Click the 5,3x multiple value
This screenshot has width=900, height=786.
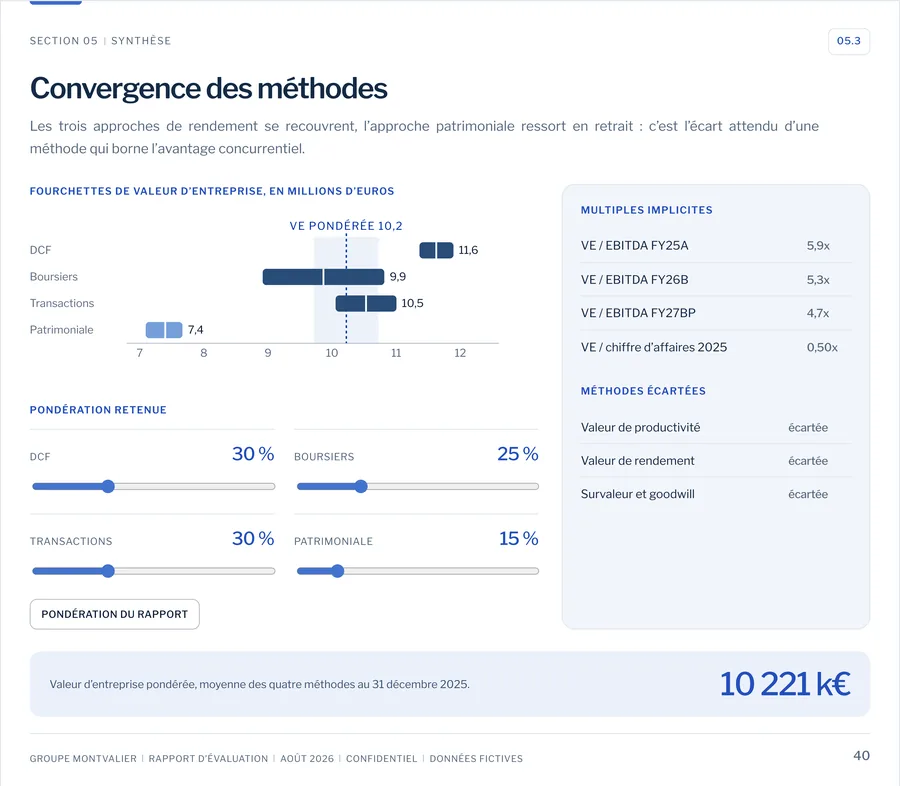point(818,280)
